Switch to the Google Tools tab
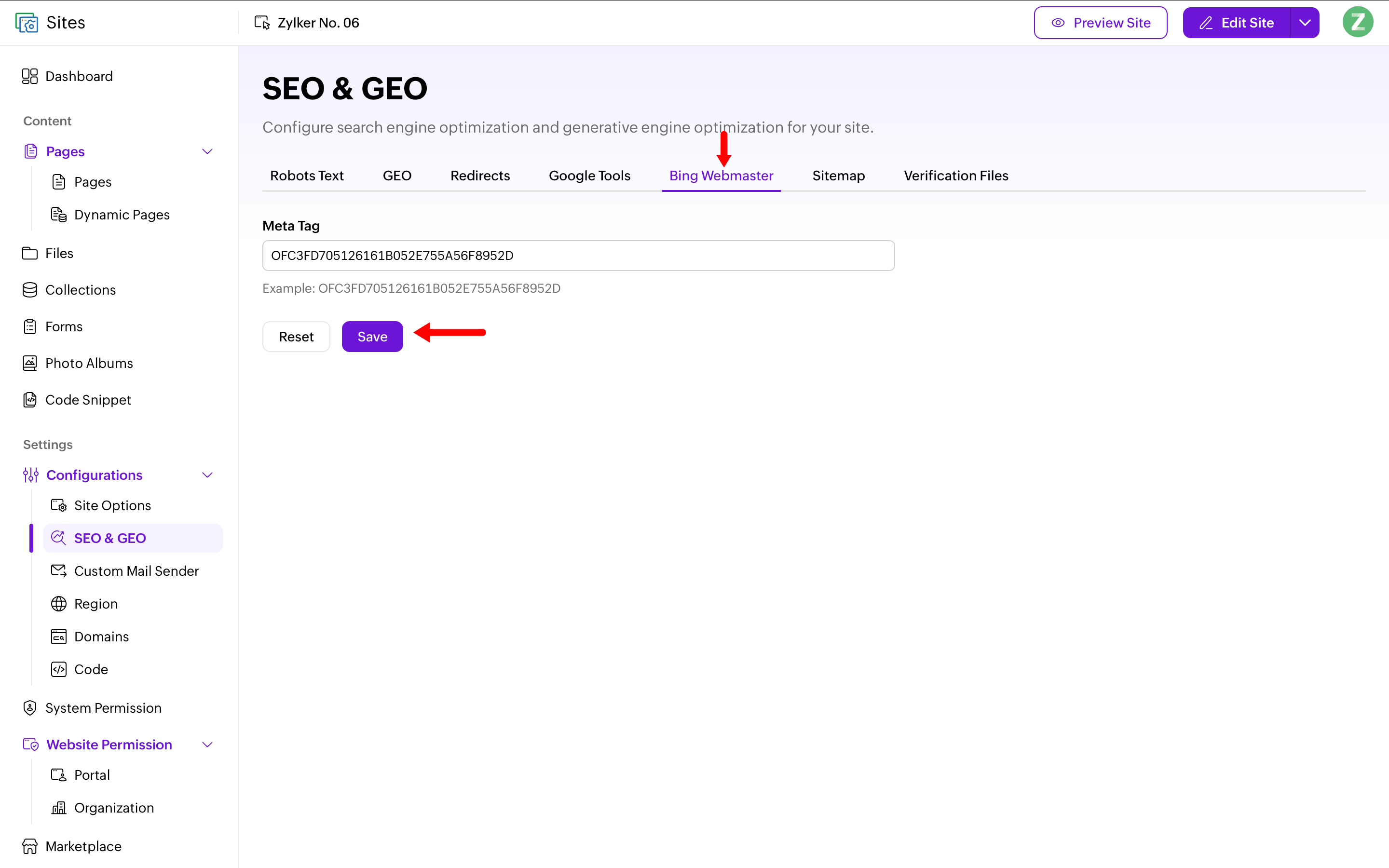 (589, 176)
